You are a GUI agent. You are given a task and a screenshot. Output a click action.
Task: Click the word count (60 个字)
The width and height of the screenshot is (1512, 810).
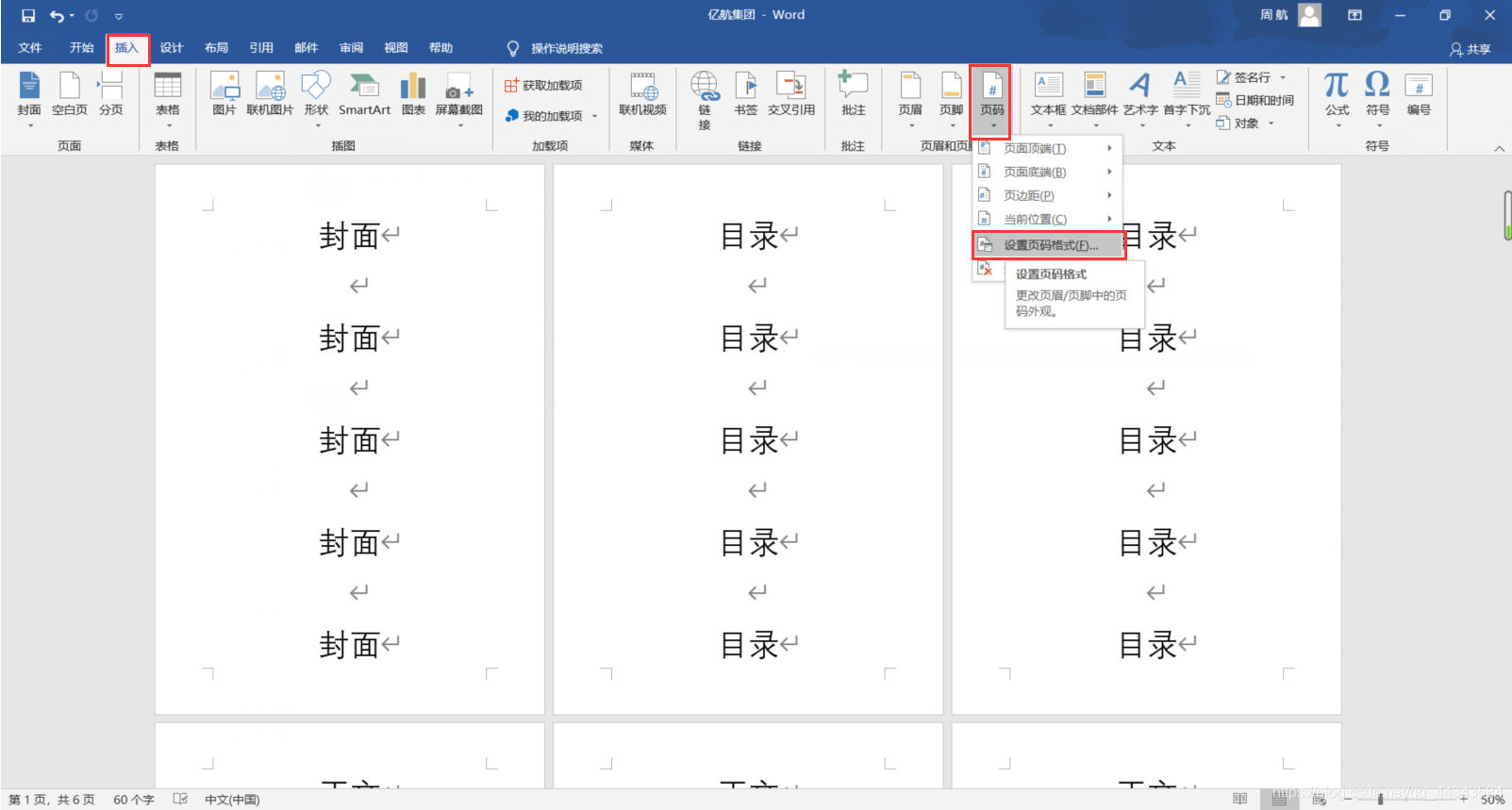pyautogui.click(x=134, y=800)
